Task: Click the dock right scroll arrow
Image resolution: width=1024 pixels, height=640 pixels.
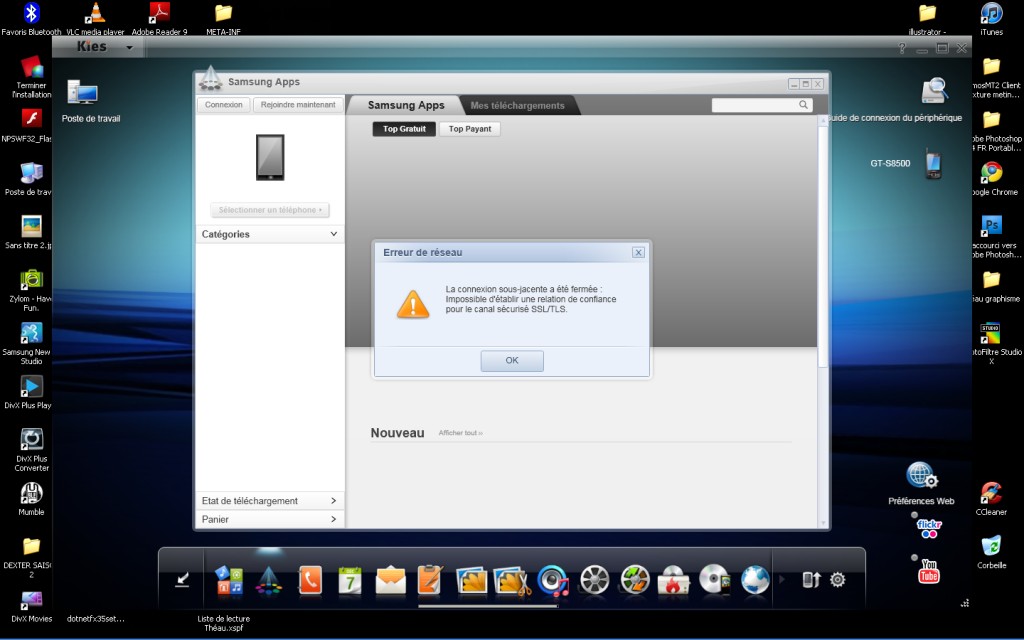Action: click(x=782, y=579)
